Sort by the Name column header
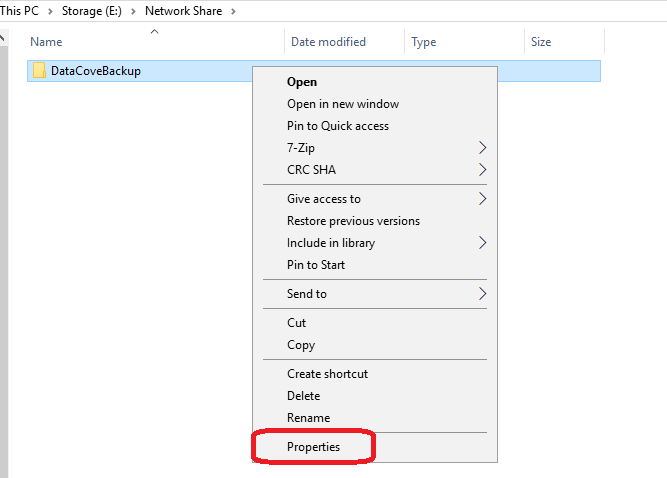This screenshot has width=667, height=478. pyautogui.click(x=47, y=42)
